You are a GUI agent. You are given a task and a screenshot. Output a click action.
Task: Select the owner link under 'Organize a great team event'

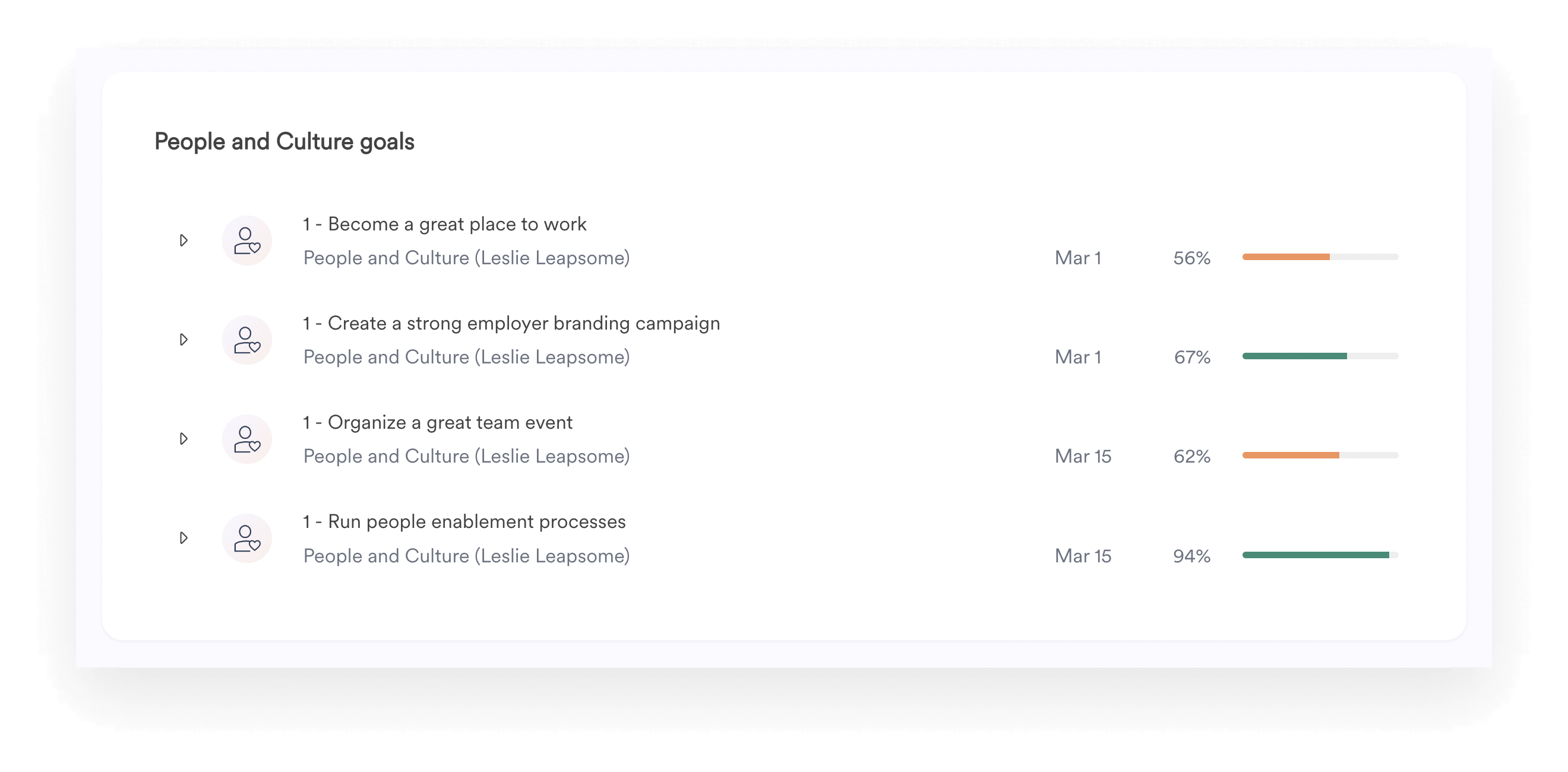(466, 455)
